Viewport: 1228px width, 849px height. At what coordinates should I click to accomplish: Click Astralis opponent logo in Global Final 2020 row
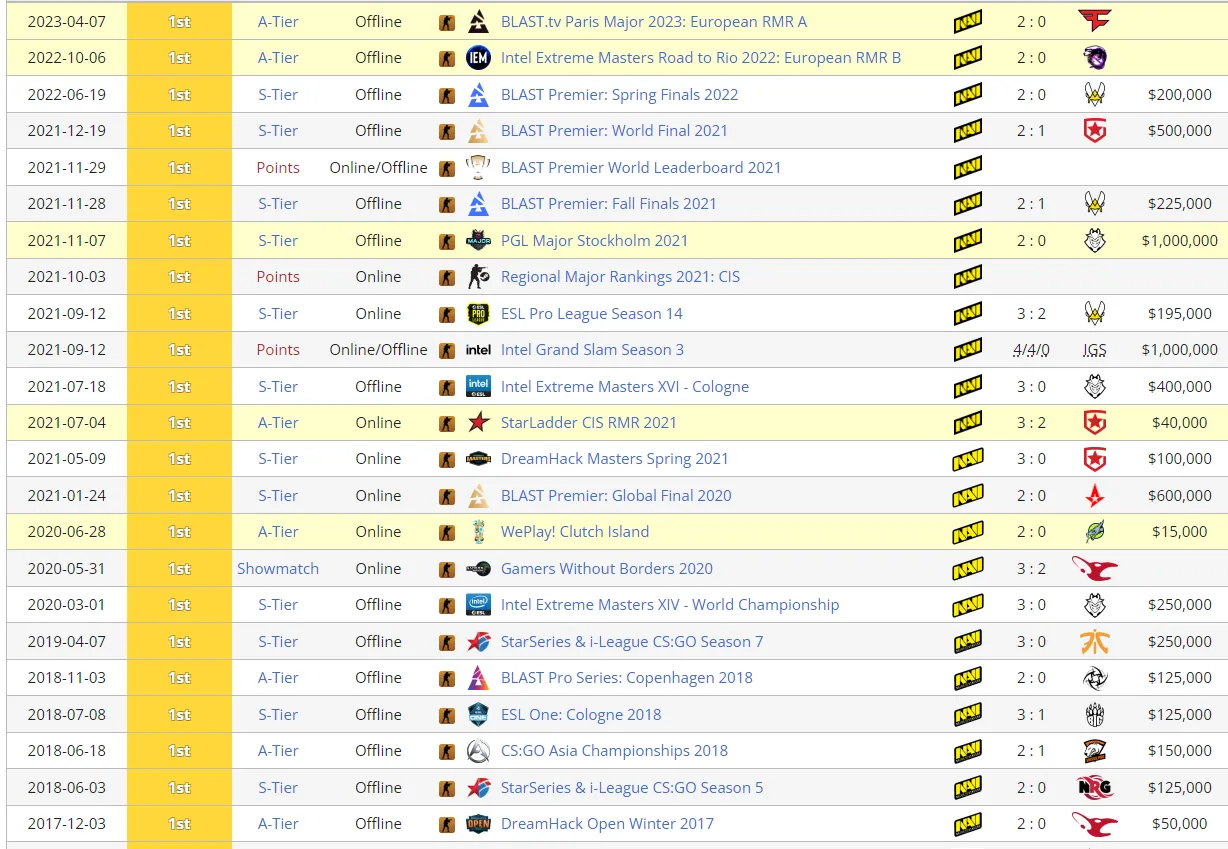(1095, 495)
